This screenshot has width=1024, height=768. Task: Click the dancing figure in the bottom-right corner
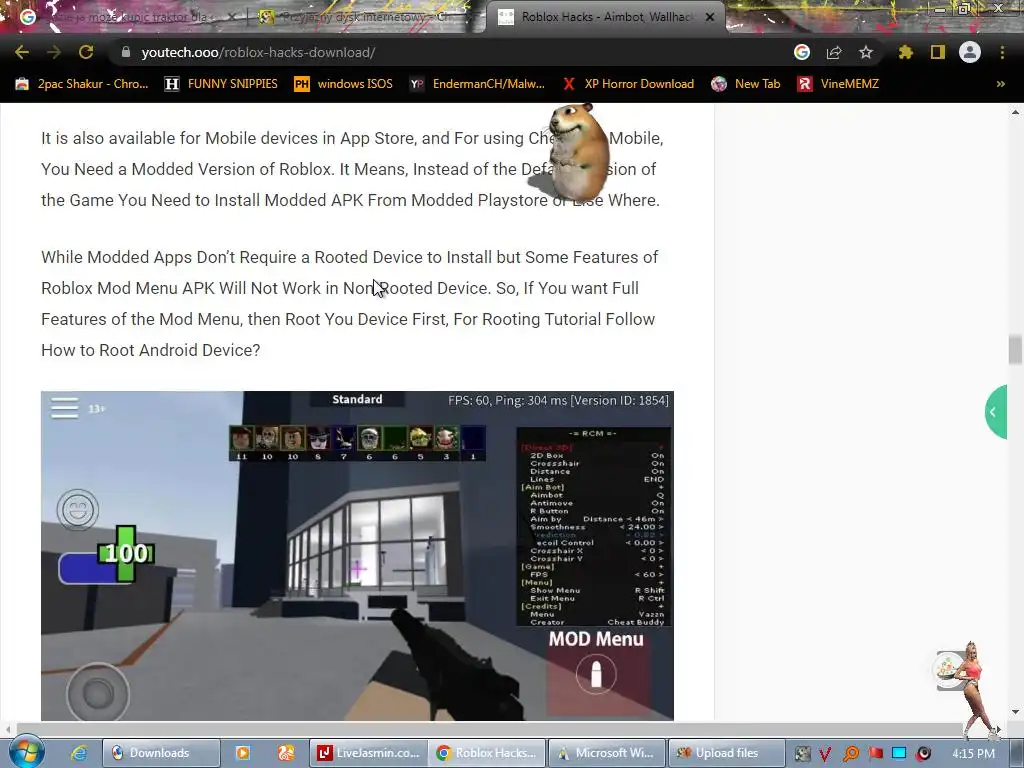click(x=970, y=690)
